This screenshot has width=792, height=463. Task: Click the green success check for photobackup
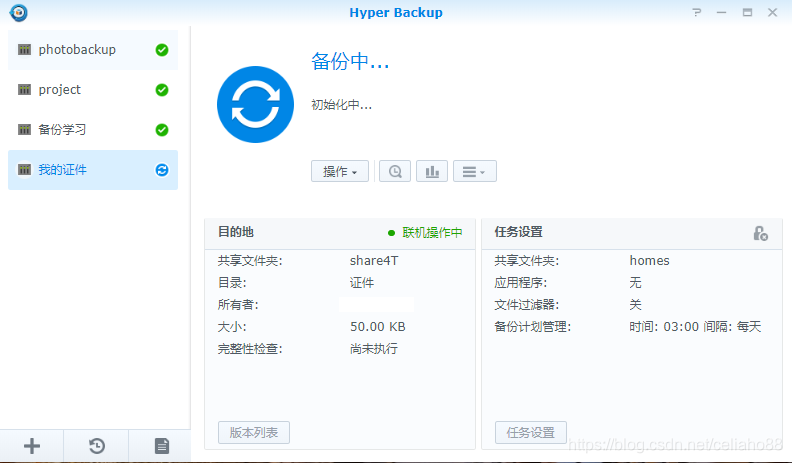click(x=162, y=50)
